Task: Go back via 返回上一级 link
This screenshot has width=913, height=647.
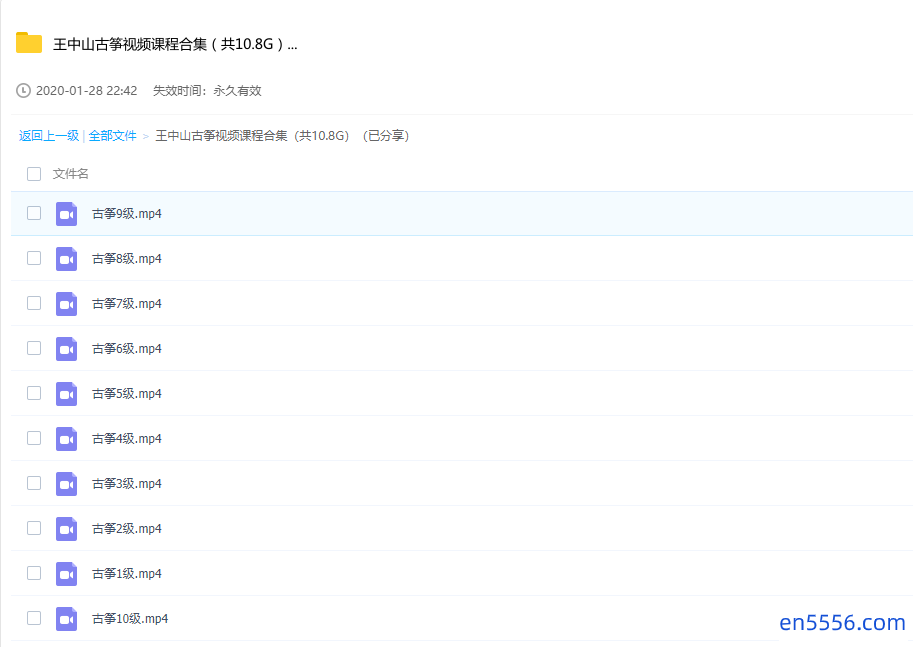Action: [x=49, y=136]
